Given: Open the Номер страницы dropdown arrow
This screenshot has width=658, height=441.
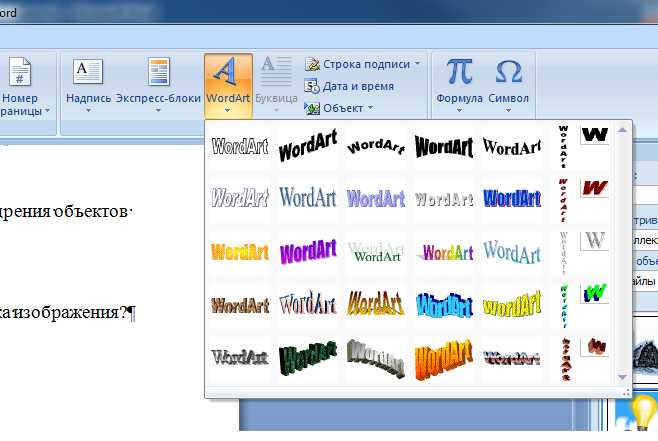Looking at the screenshot, I should click(47, 111).
